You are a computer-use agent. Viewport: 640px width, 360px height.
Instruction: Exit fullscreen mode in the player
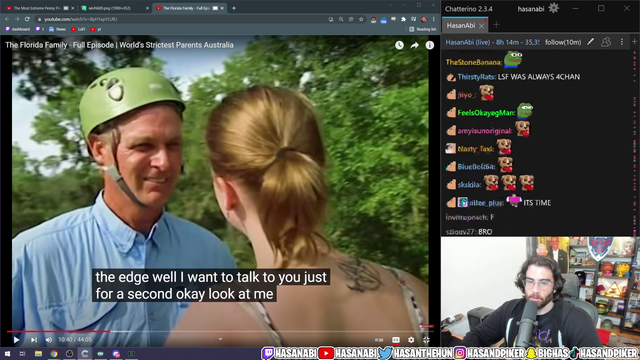click(426, 340)
